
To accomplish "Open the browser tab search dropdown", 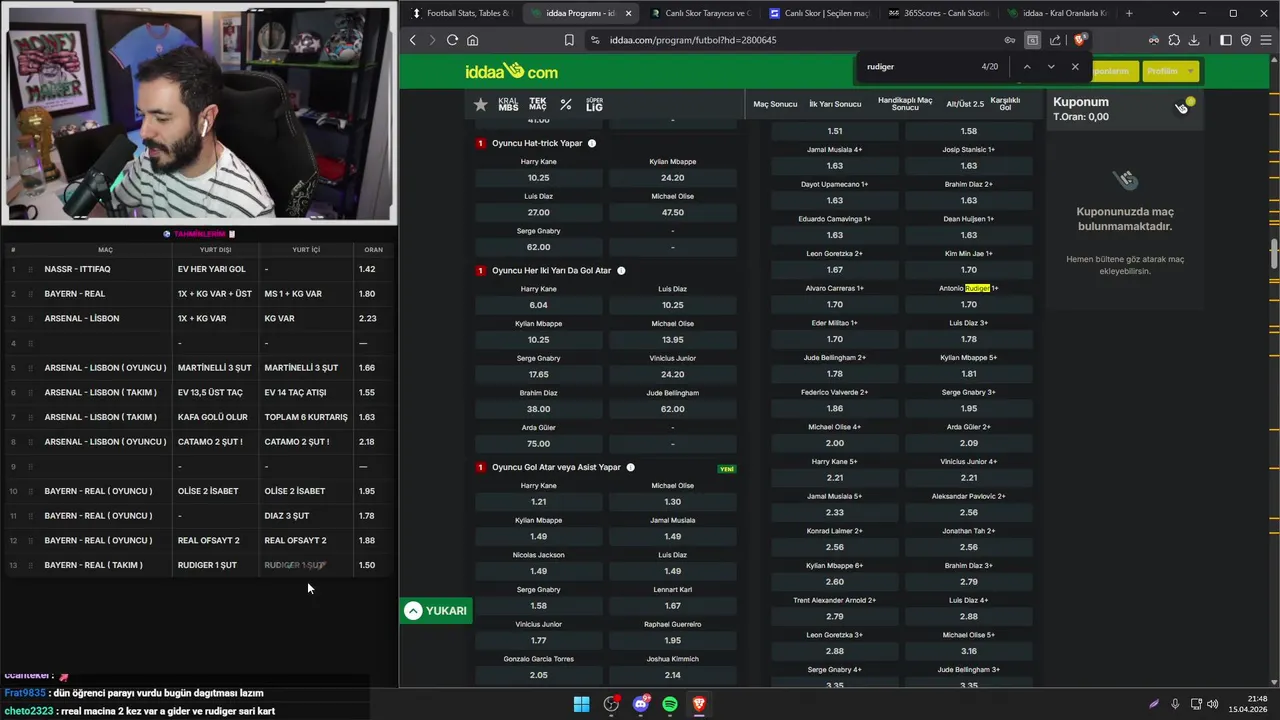I will pyautogui.click(x=1176, y=13).
